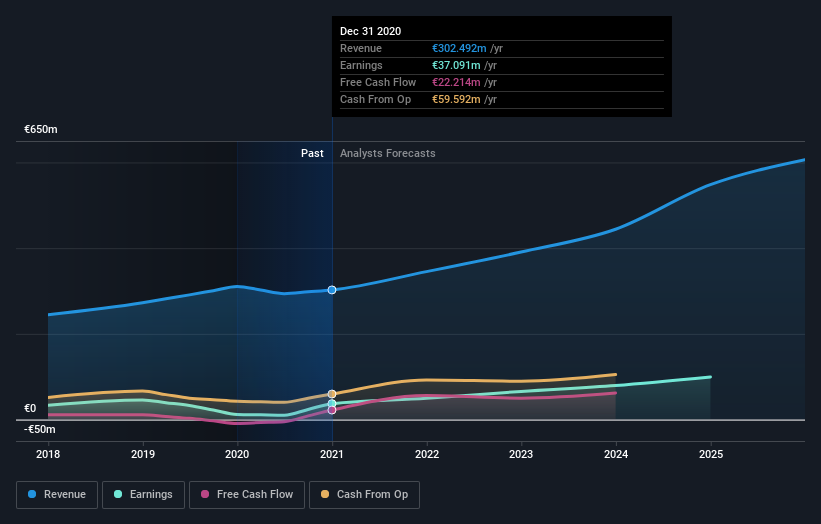Click the blue Revenue data point marker

coord(332,290)
